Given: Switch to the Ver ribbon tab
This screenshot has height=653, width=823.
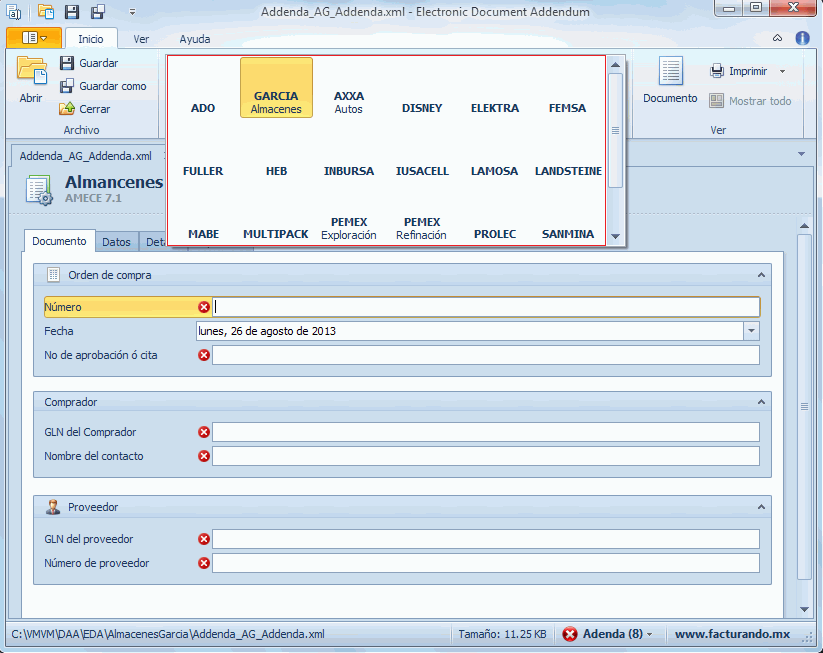Looking at the screenshot, I should point(141,39).
